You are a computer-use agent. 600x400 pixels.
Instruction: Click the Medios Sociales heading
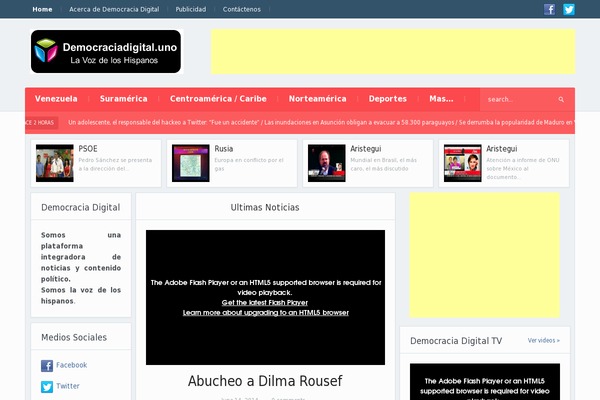(74, 337)
